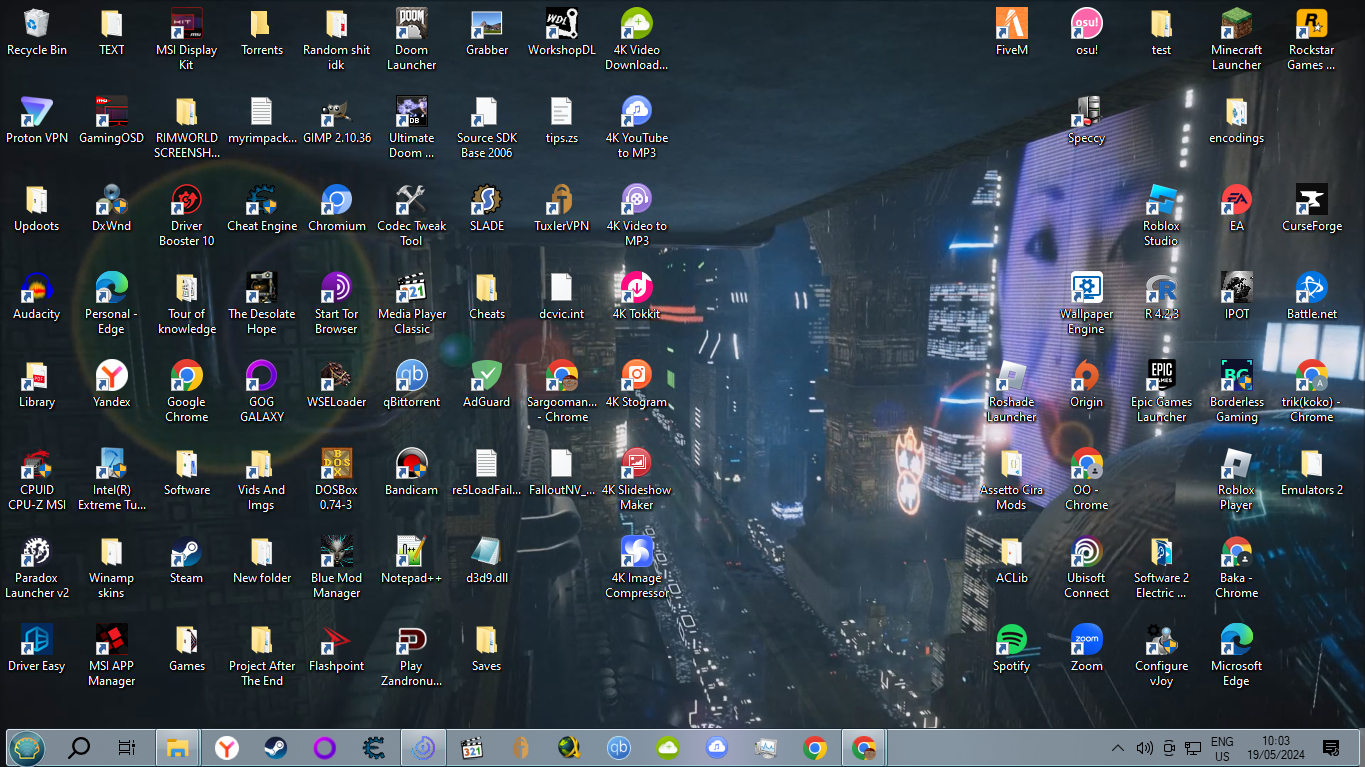Open the Steam desktop shortcut

[x=186, y=553]
